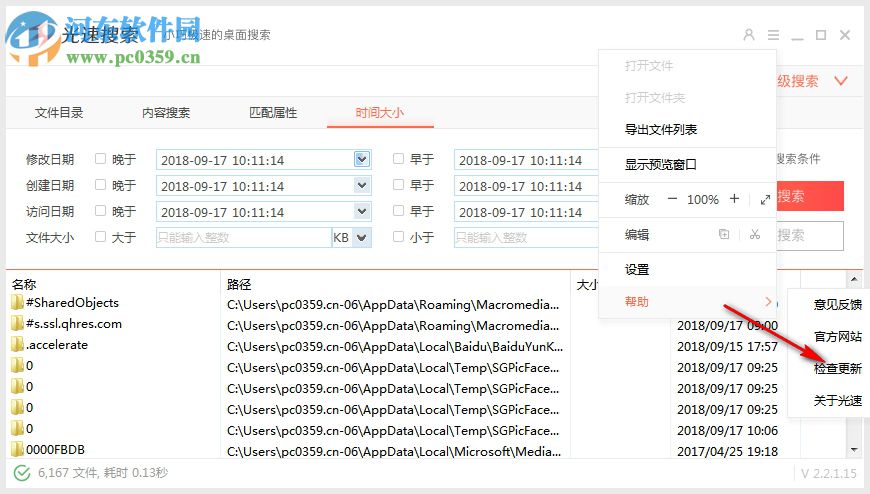Select the 时间大小 tab

380,113
